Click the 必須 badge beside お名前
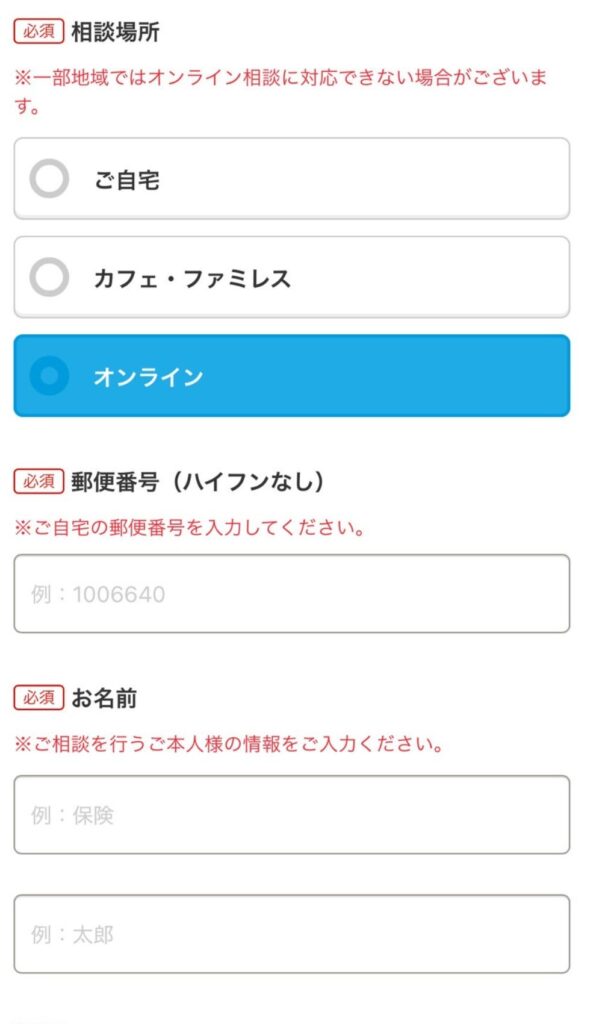Screen dimensions: 602x1024 tap(39, 697)
